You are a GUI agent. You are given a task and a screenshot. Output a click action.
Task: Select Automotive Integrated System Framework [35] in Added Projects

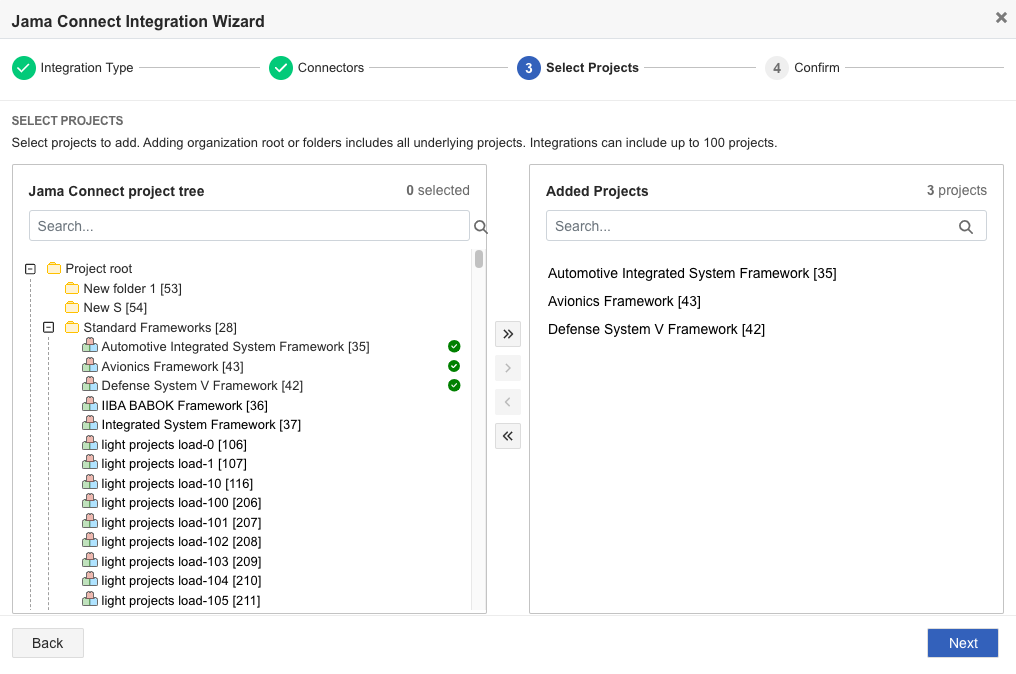click(692, 273)
